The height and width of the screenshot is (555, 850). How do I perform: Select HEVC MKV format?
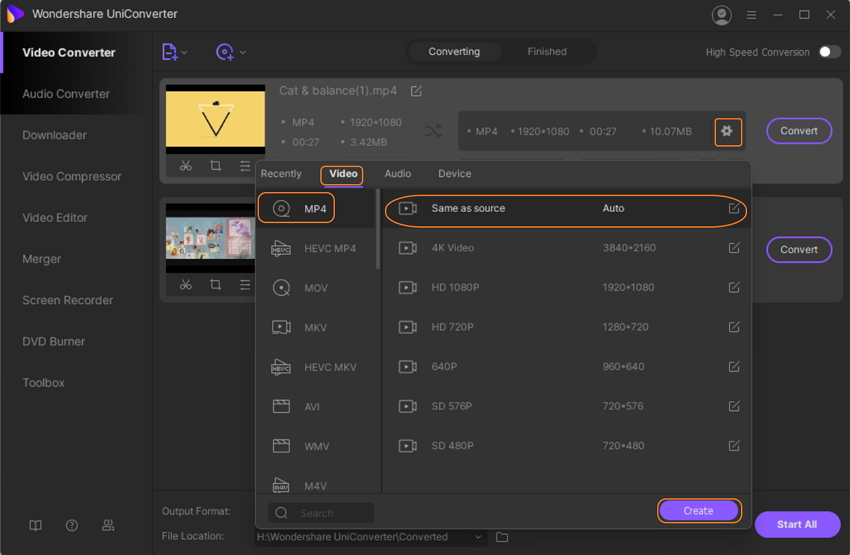[316, 367]
